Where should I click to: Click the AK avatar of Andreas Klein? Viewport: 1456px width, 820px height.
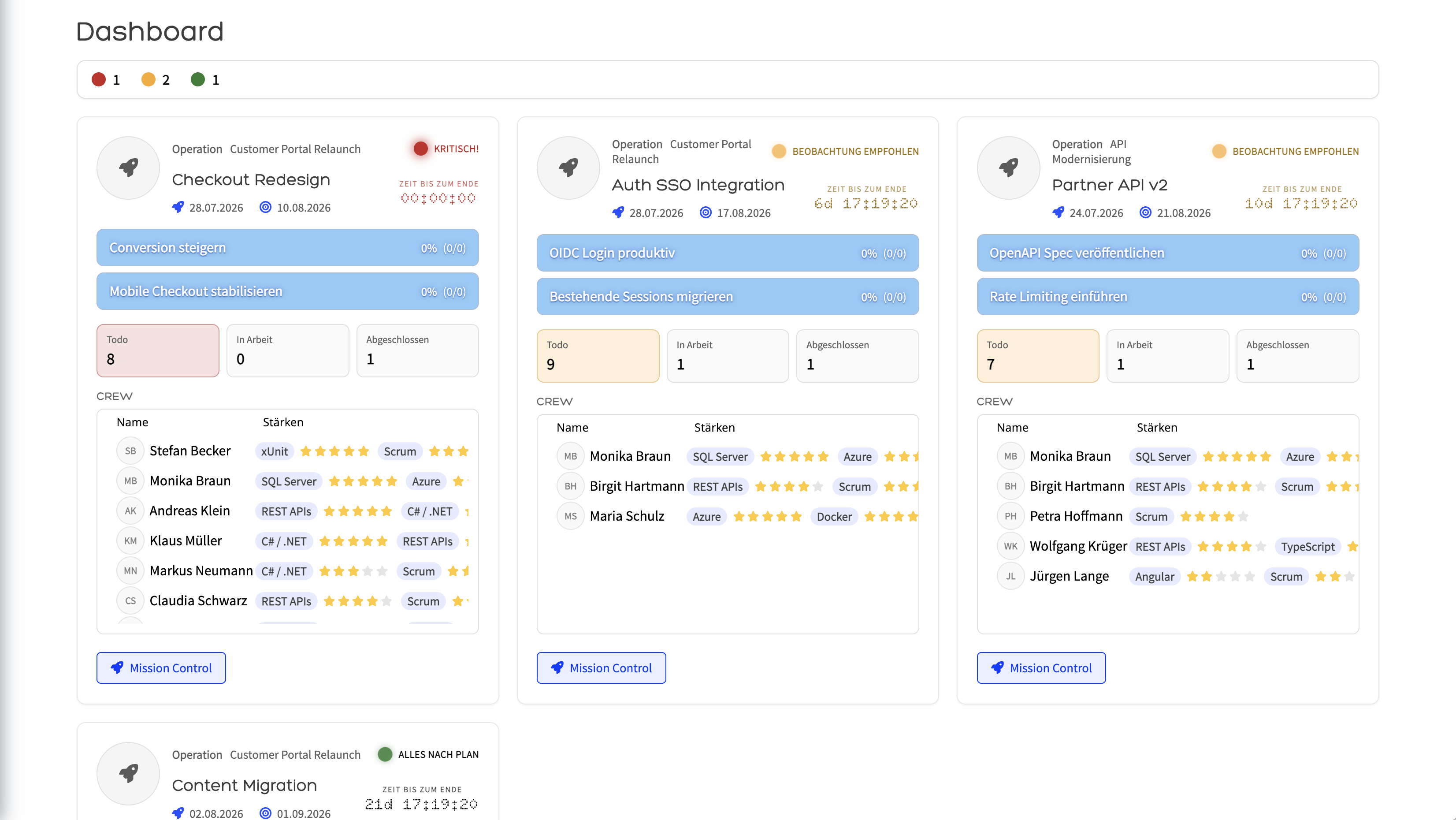(130, 511)
